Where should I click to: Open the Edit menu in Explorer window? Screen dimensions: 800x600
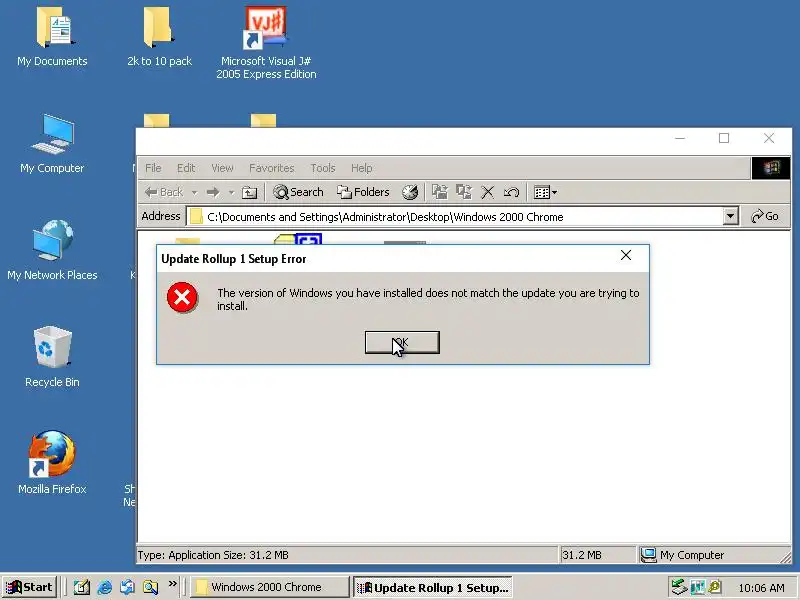(x=186, y=168)
